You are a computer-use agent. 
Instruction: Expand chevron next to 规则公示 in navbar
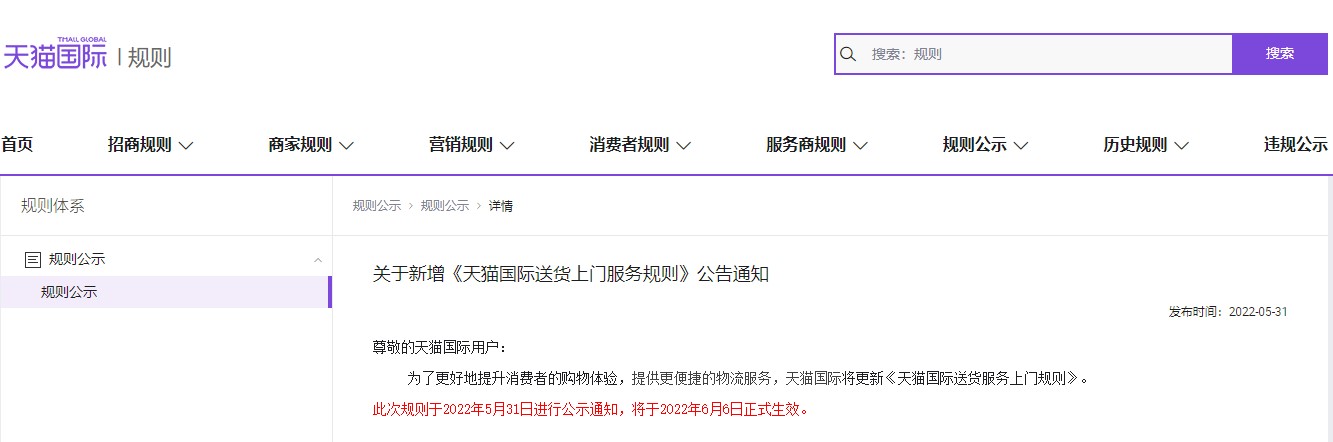point(1021,145)
